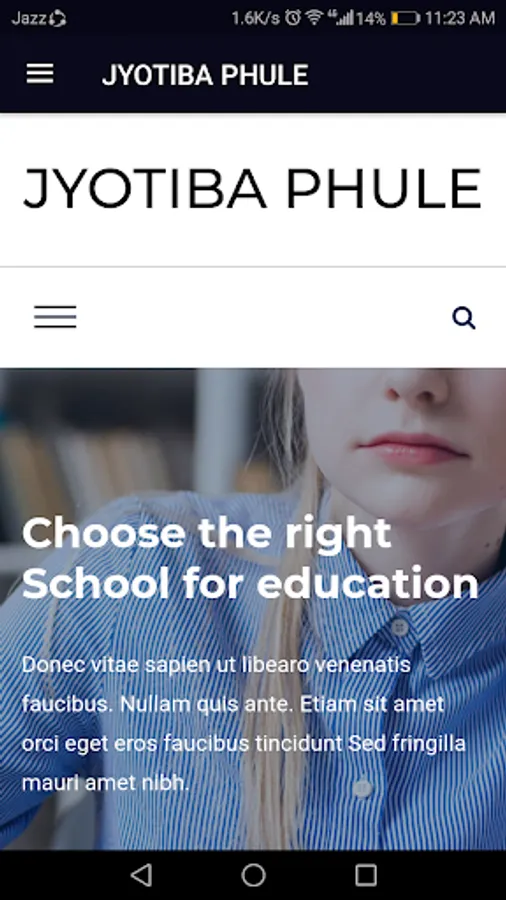Click the JYOTIBA PHULE title in app bar
Image resolution: width=506 pixels, height=900 pixels.
[205, 75]
